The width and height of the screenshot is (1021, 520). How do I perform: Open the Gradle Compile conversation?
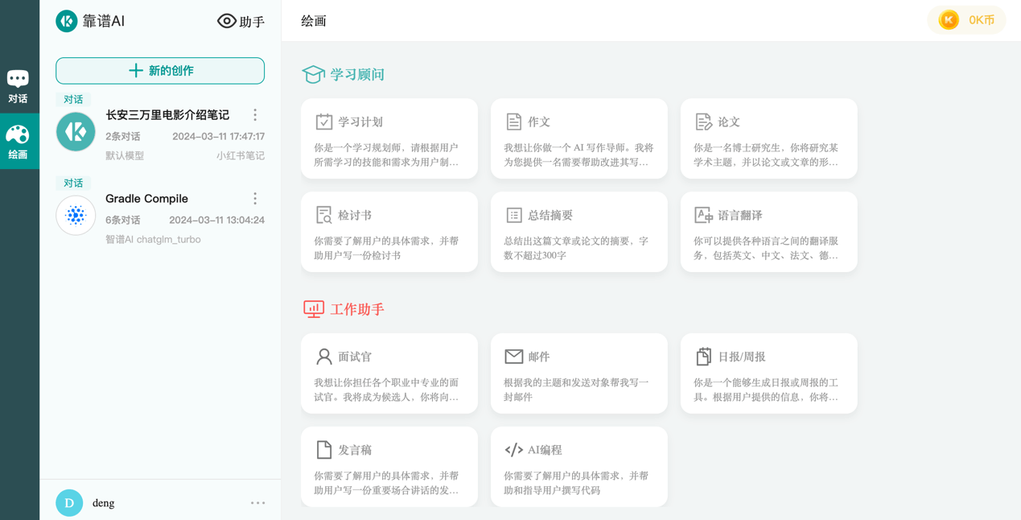(x=160, y=215)
